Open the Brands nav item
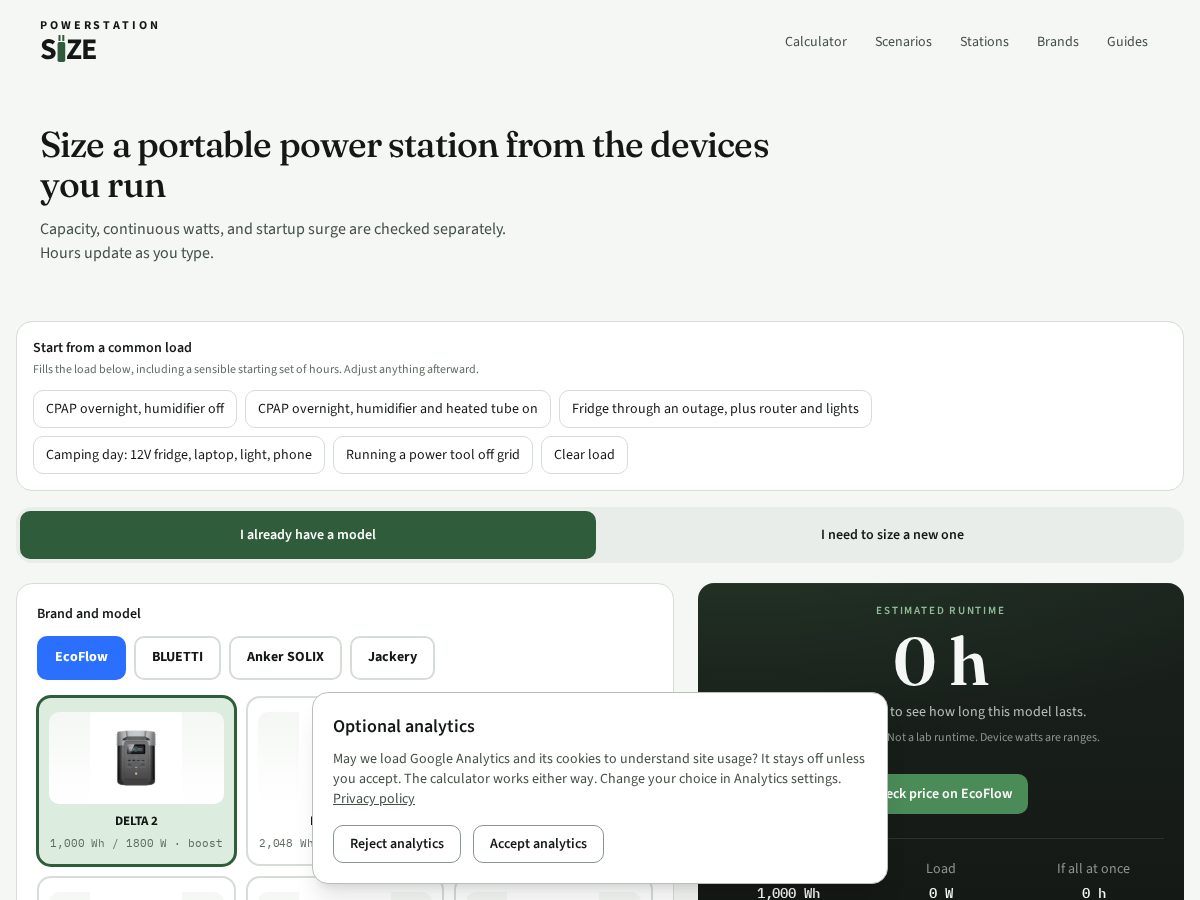The width and height of the screenshot is (1200, 900). (1057, 41)
